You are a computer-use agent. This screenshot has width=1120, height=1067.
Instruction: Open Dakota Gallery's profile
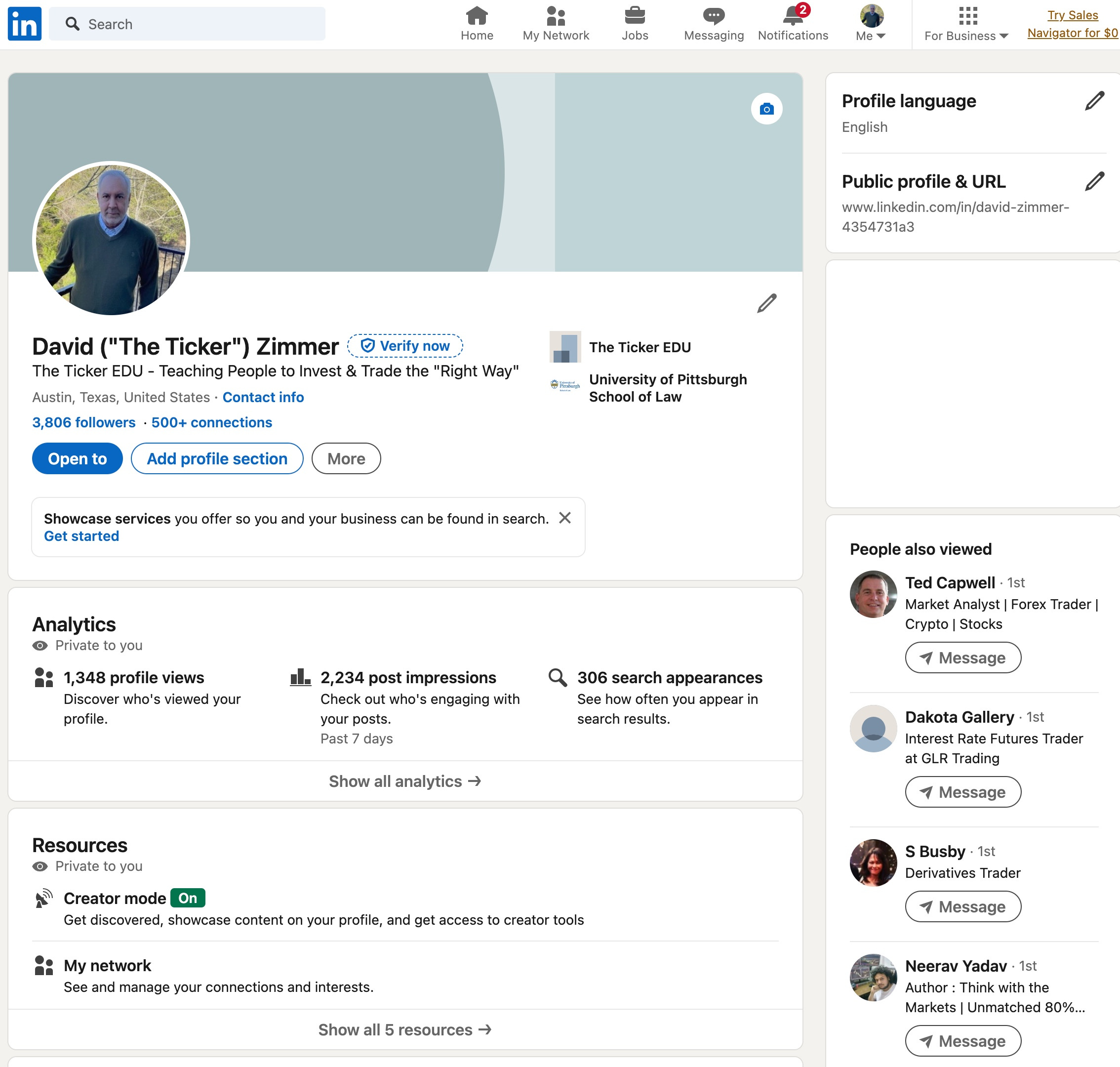pyautogui.click(x=959, y=717)
